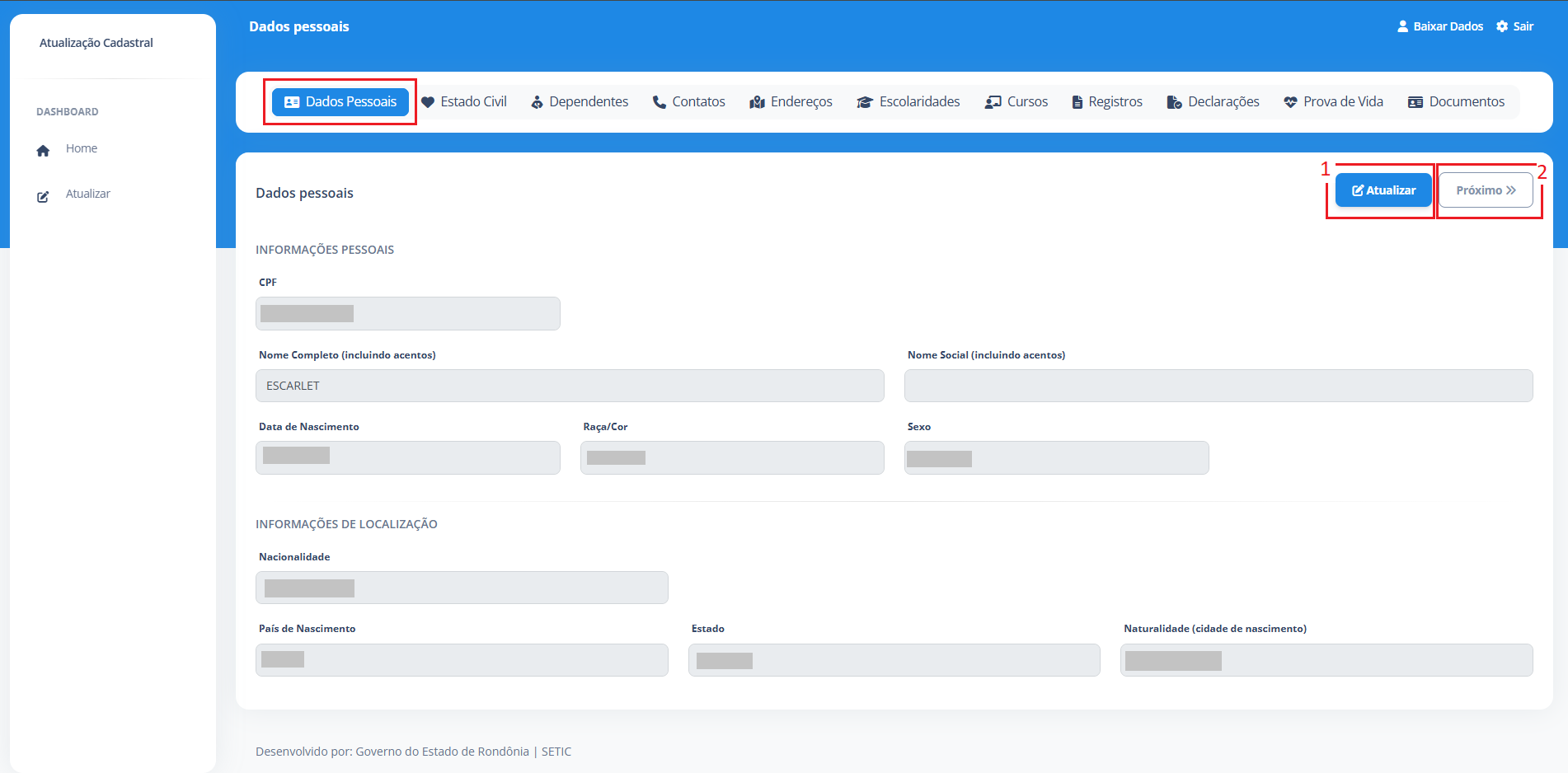Open the Raça/Cor field

732,458
